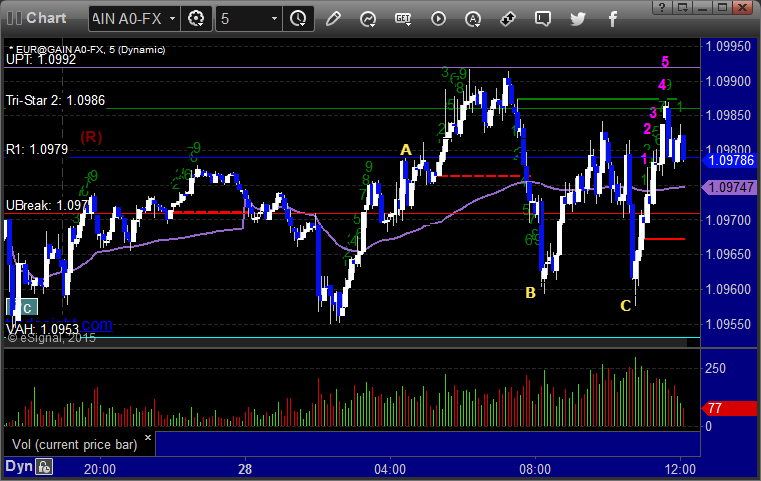Click the 12:00 time axis label
The width and height of the screenshot is (761, 481).
tap(680, 469)
